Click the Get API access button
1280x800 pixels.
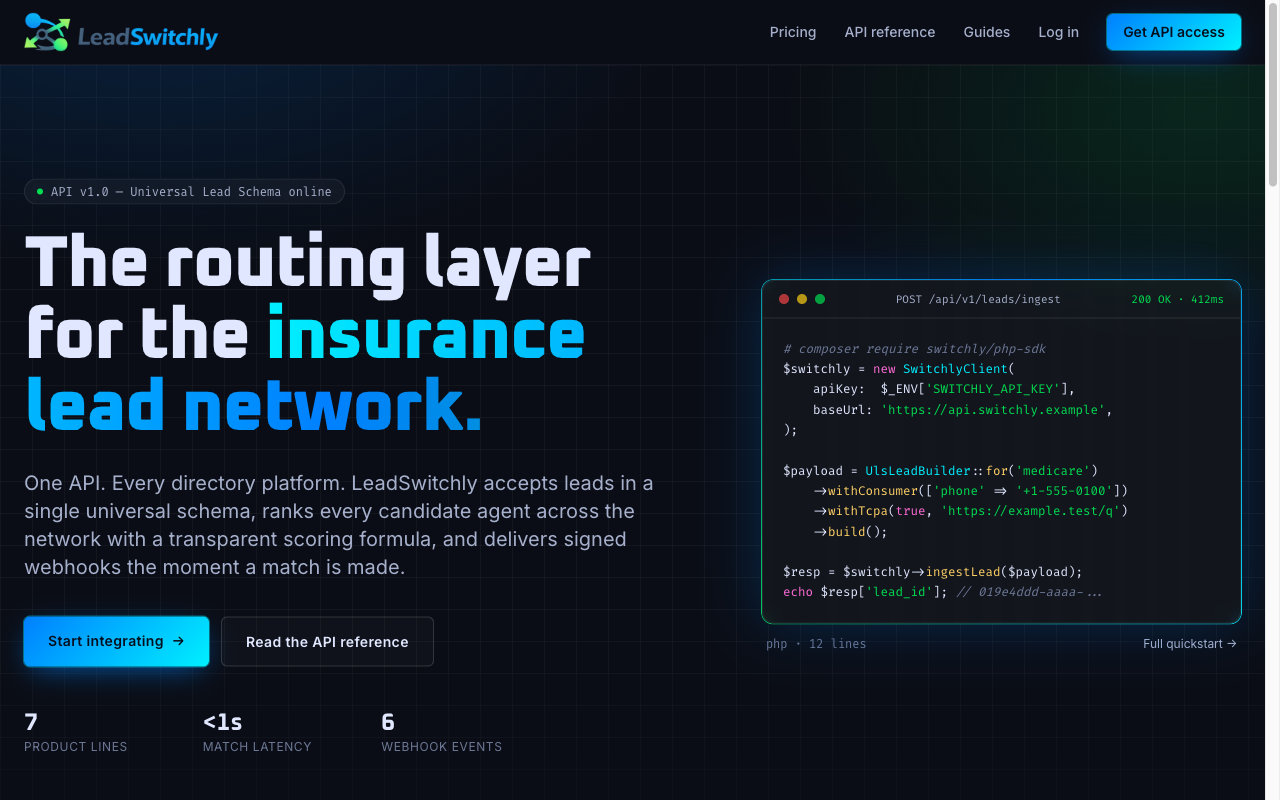pos(1174,32)
